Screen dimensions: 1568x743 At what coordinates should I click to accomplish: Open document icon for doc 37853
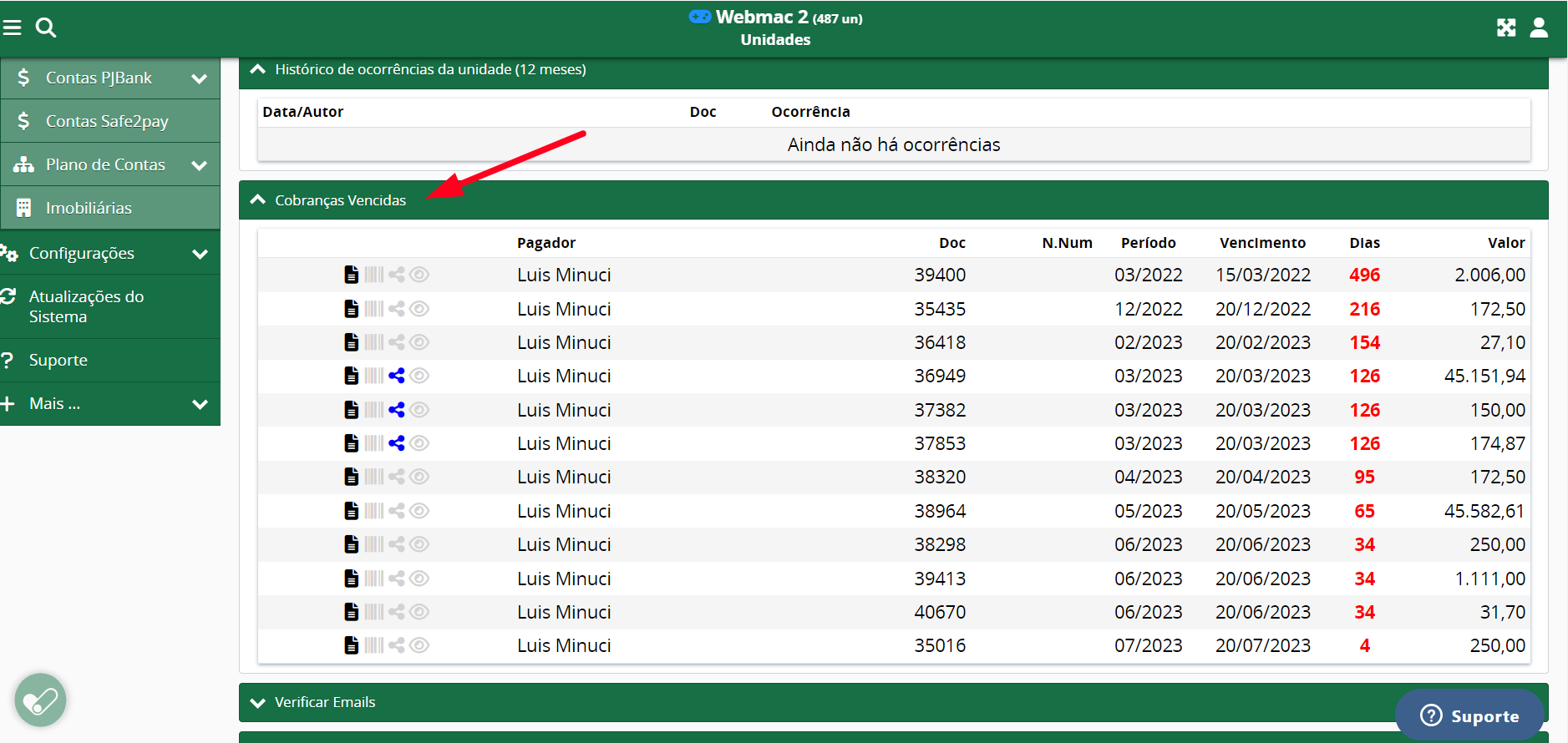pyautogui.click(x=352, y=443)
